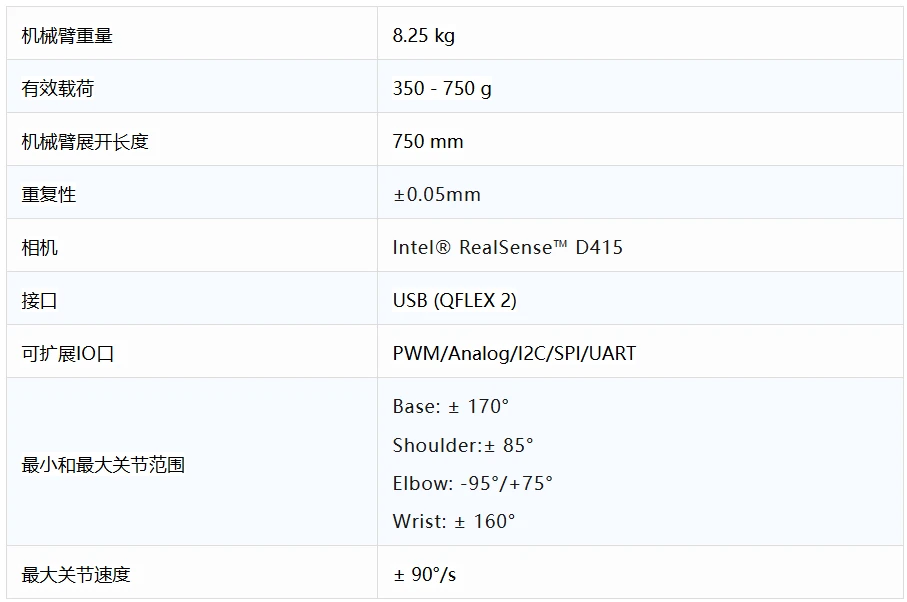The height and width of the screenshot is (602, 907).
Task: Select the USB (QFLEX 2) interface text
Action: coord(455,301)
